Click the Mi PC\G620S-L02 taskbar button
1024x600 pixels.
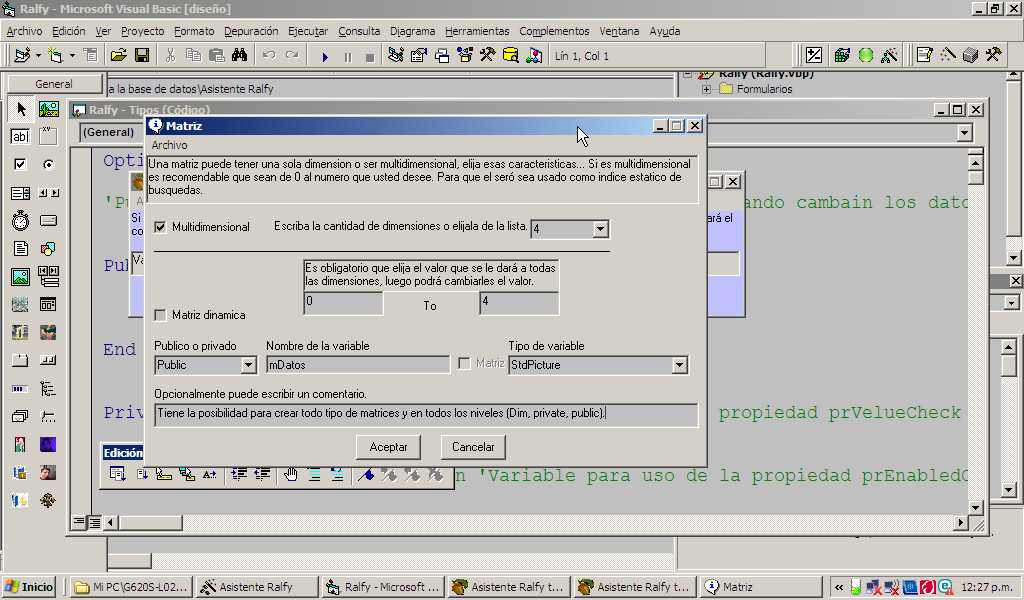pyautogui.click(x=132, y=587)
